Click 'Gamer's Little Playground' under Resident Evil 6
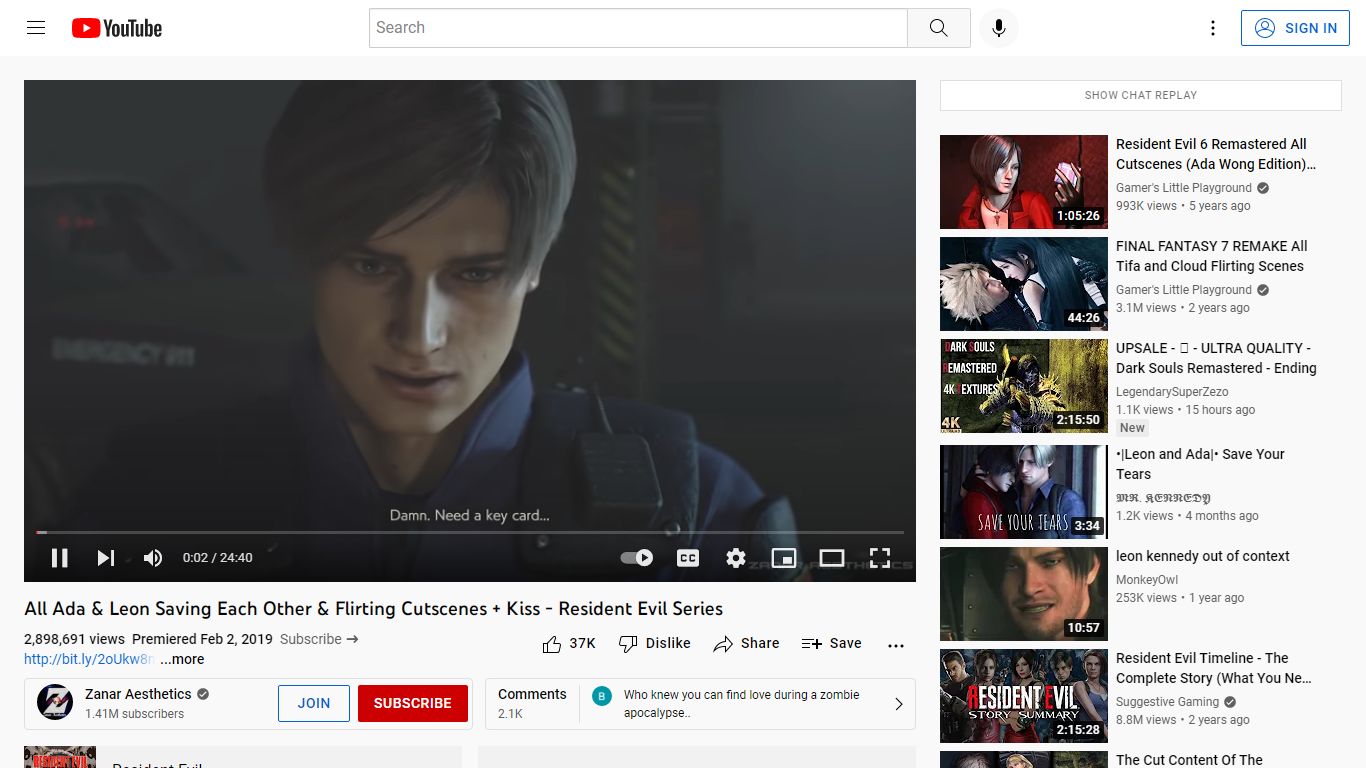Viewport: 1366px width, 768px height. pyautogui.click(x=1184, y=188)
